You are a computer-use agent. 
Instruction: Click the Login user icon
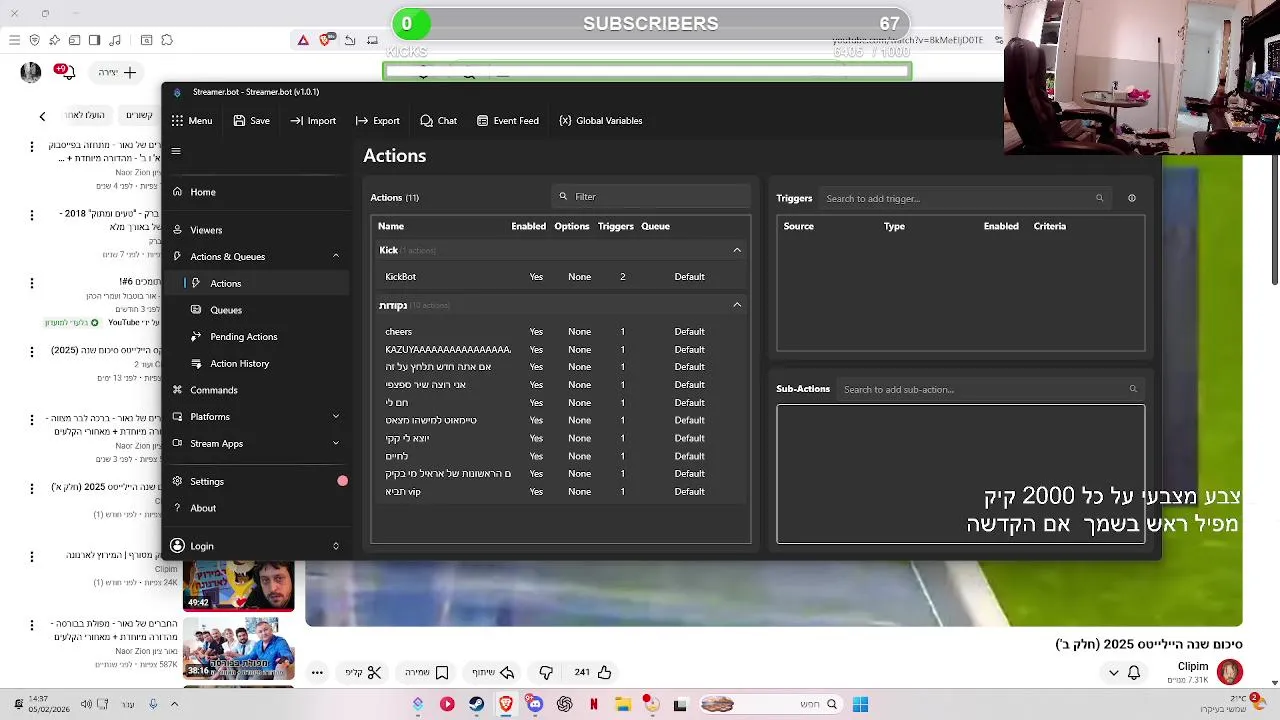pyautogui.click(x=177, y=546)
